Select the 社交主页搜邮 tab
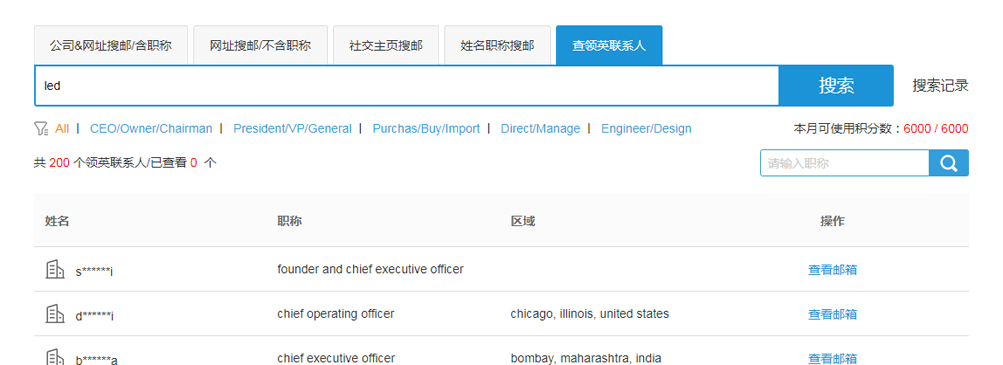Viewport: 1003px width, 365px height. pyautogui.click(x=386, y=45)
